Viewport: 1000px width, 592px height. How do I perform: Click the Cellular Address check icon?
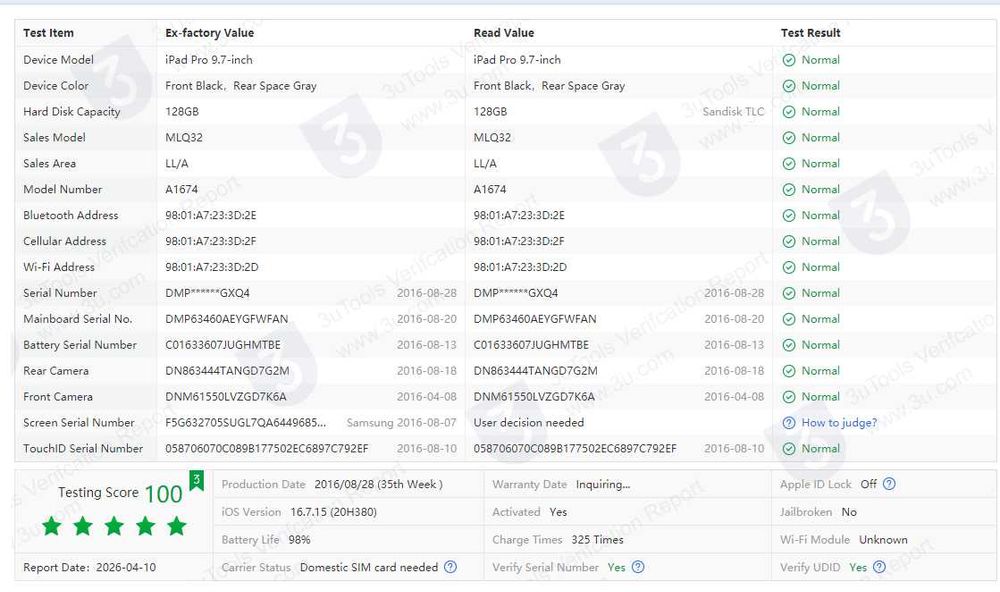[789, 242]
